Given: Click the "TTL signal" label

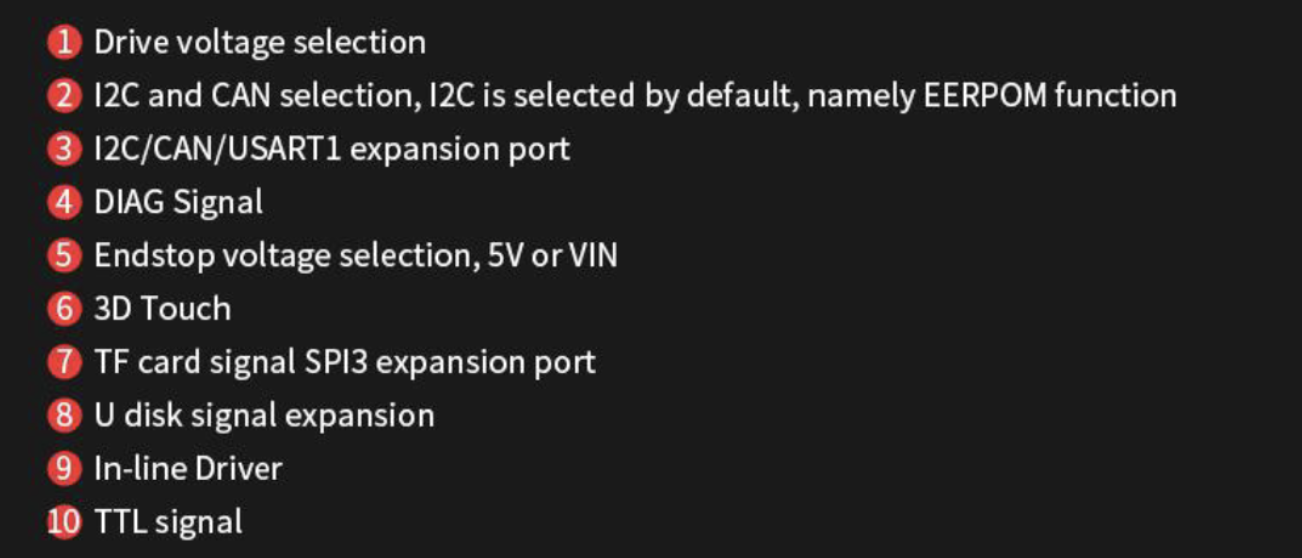Looking at the screenshot, I should [168, 522].
